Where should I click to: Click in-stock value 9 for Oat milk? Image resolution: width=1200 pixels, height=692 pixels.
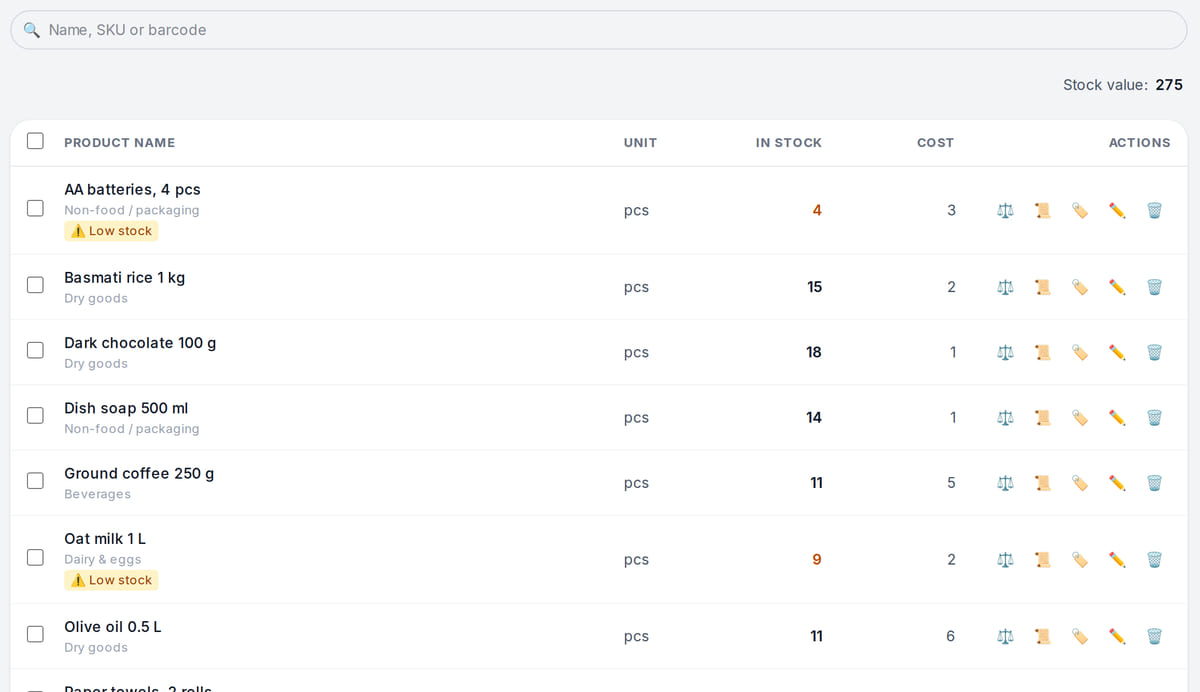[x=817, y=559]
